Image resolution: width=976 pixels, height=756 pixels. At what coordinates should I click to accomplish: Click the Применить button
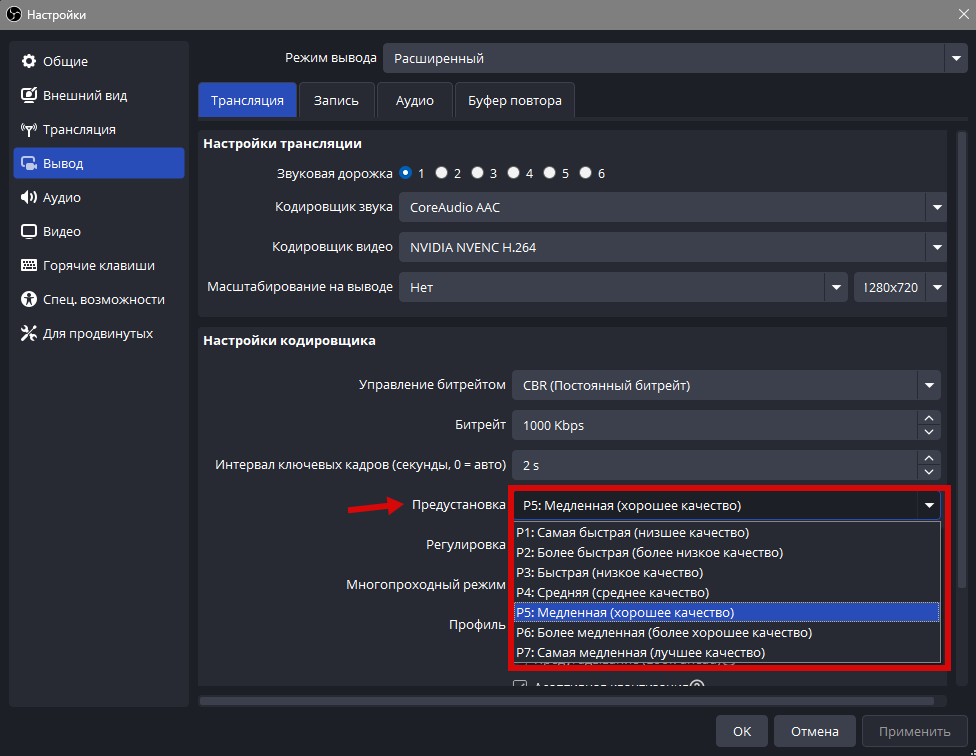click(914, 731)
